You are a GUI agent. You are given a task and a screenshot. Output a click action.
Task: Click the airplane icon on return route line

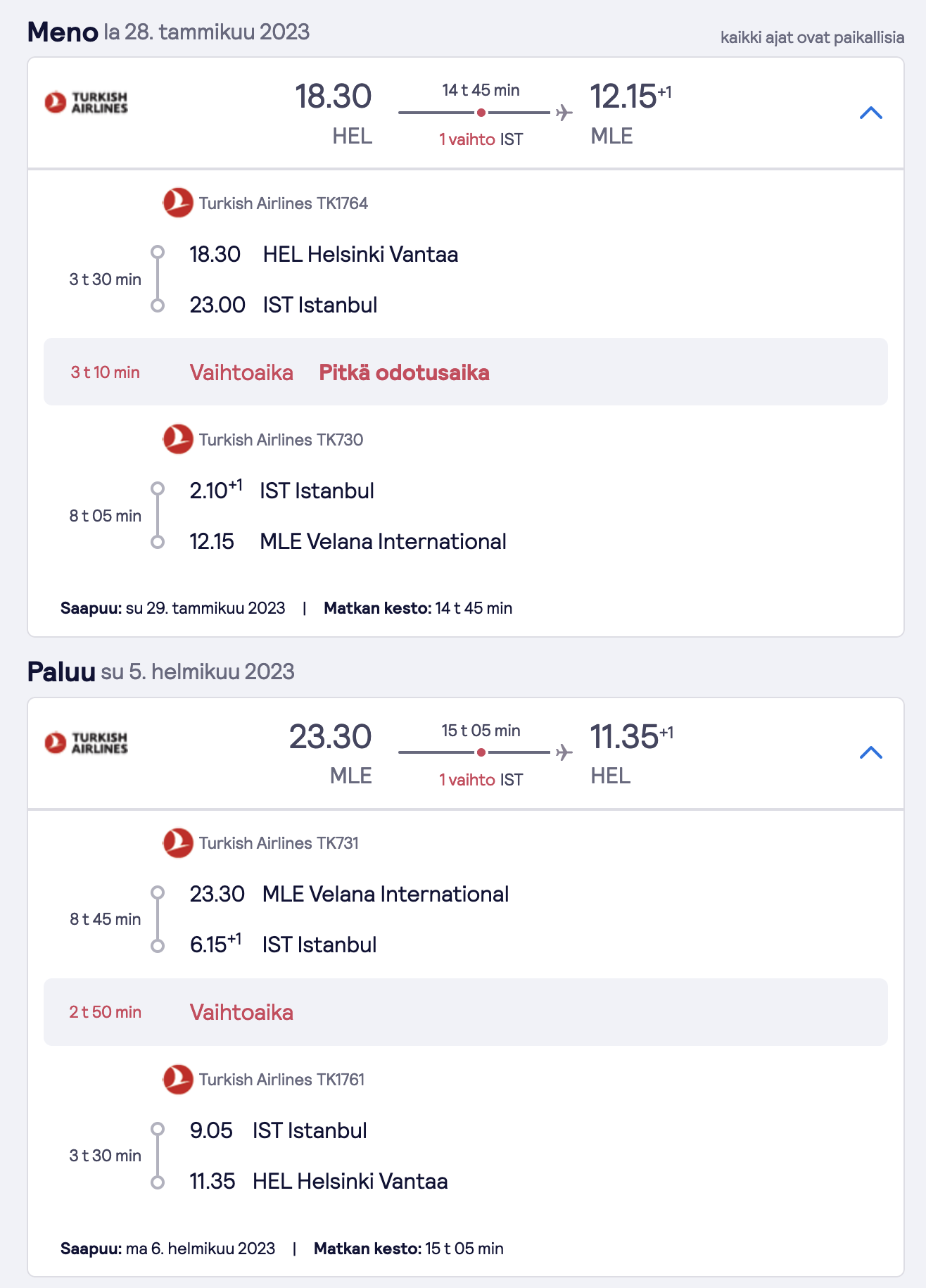click(x=564, y=752)
